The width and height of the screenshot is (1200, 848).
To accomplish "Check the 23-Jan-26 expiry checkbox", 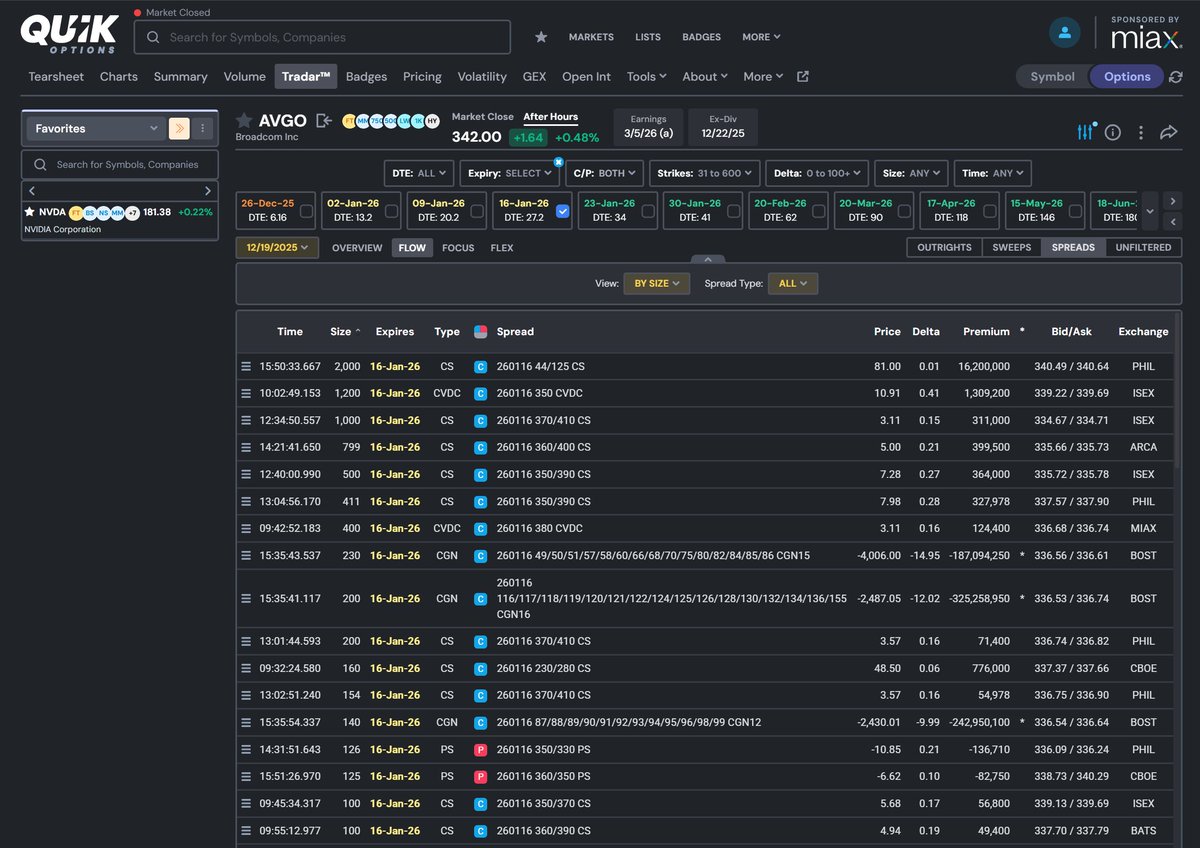I will coord(648,211).
